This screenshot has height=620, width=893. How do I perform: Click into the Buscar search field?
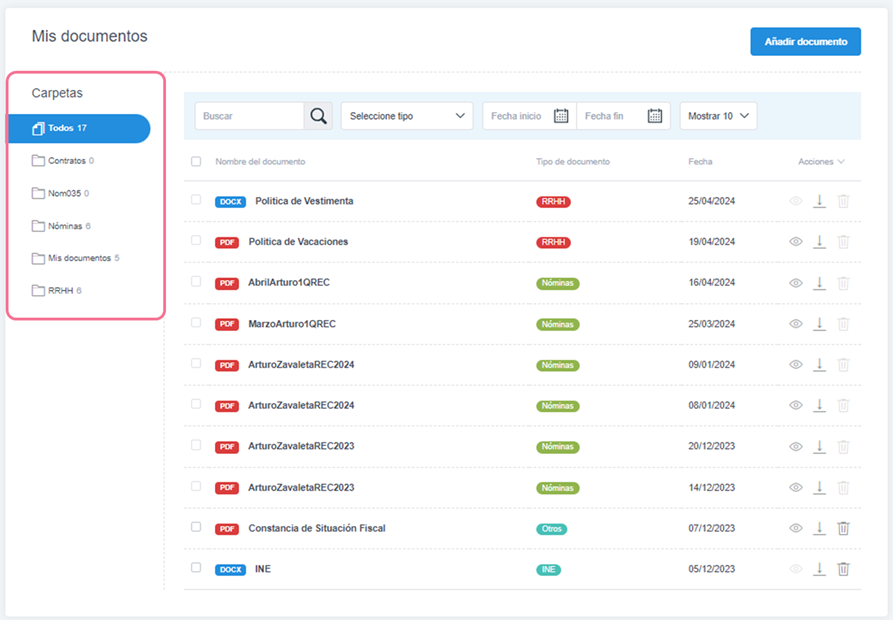(x=249, y=116)
